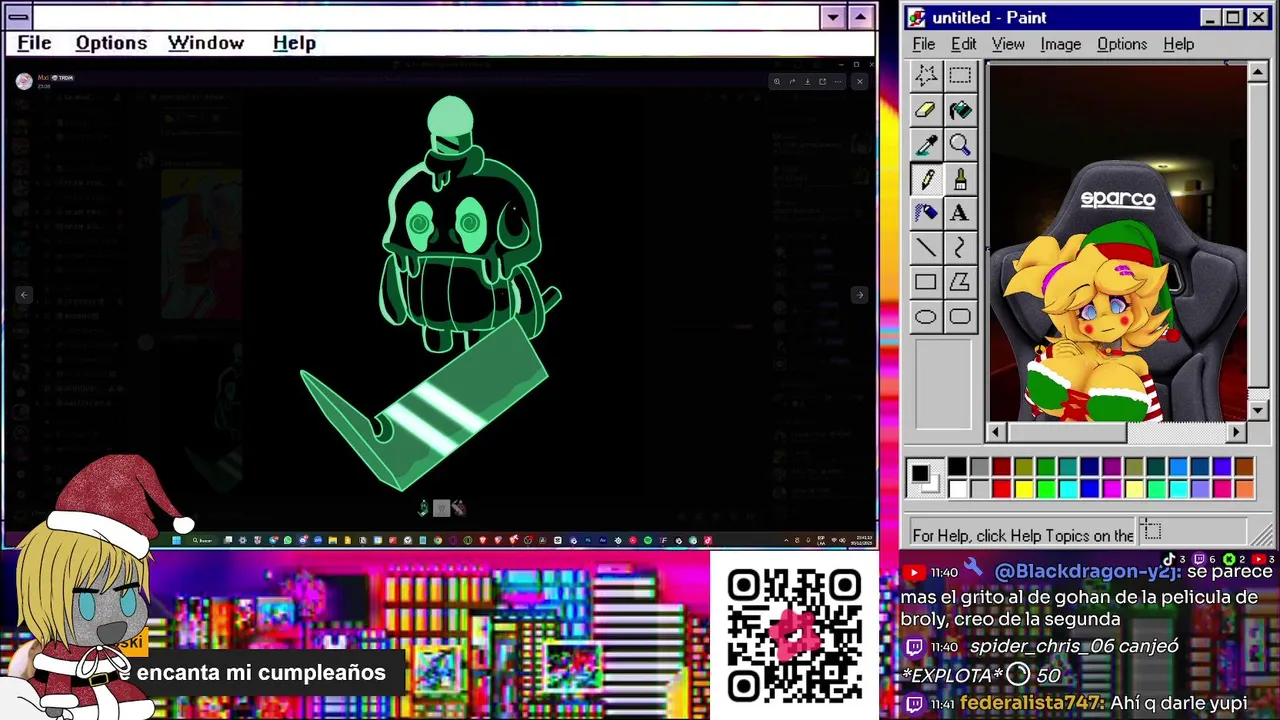The height and width of the screenshot is (720, 1280).
Task: Click the foreground/background color indicator box
Action: tap(925, 478)
